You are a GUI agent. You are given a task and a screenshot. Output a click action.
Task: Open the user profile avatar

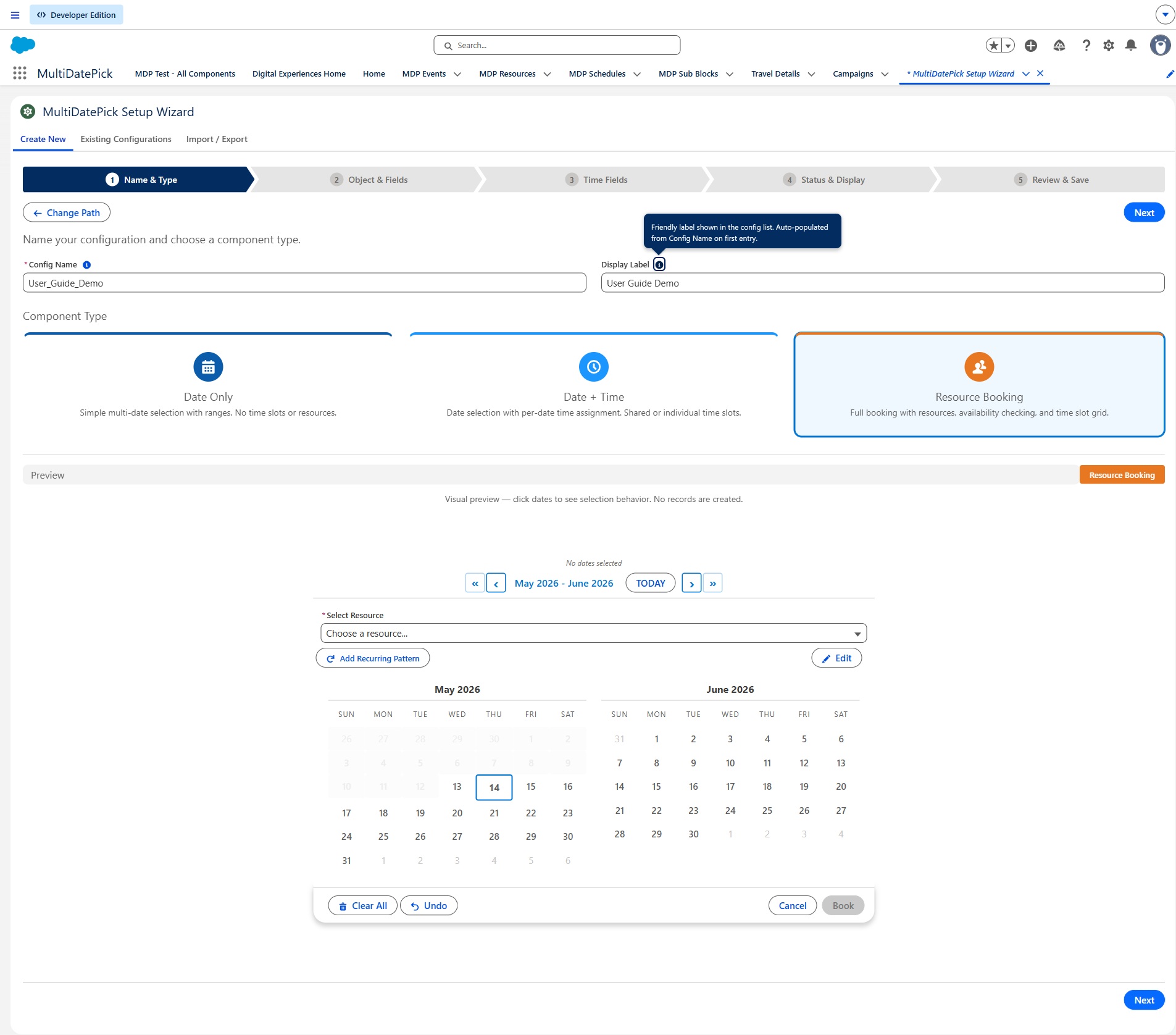coord(1160,45)
